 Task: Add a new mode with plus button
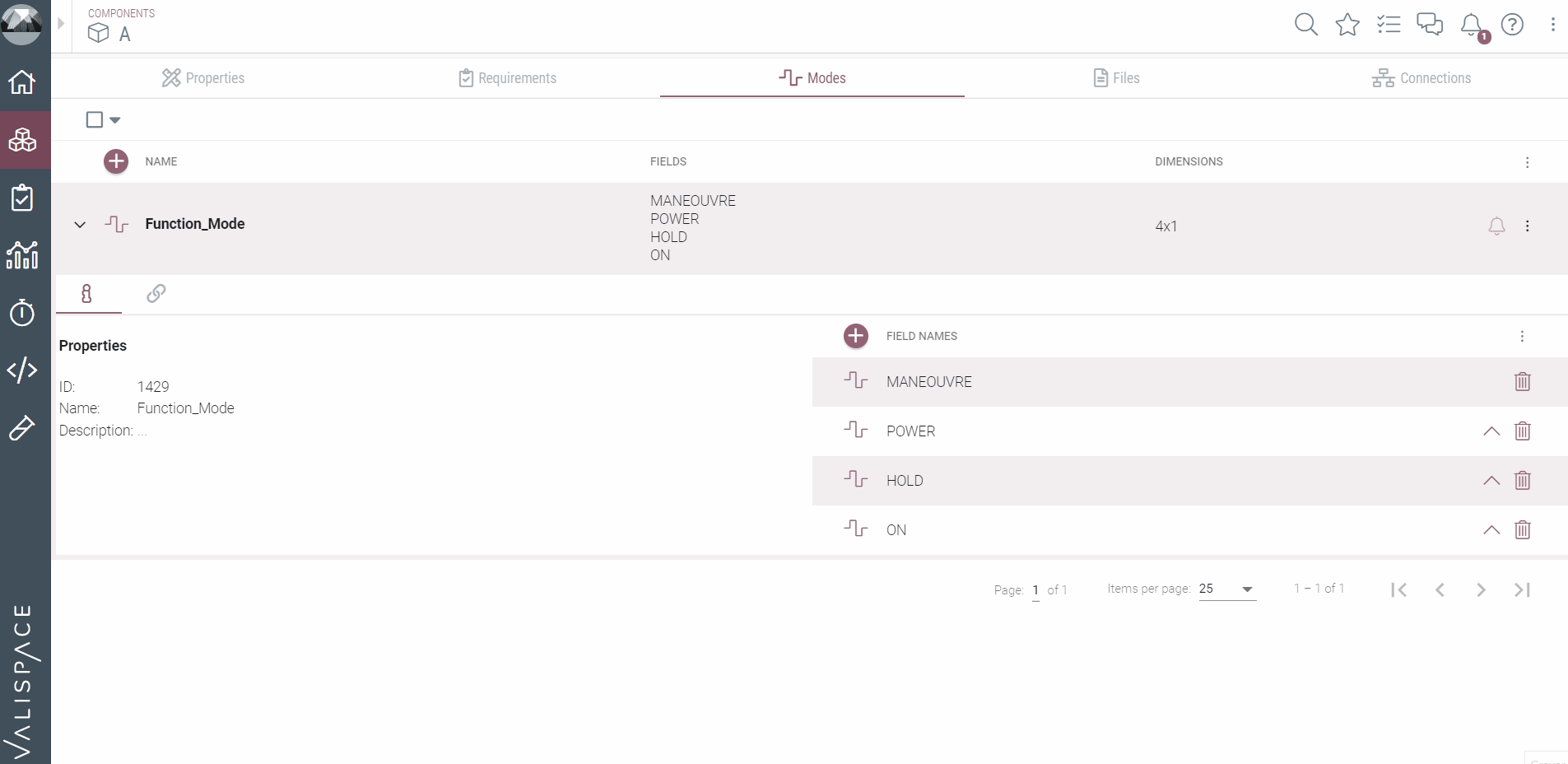[116, 161]
